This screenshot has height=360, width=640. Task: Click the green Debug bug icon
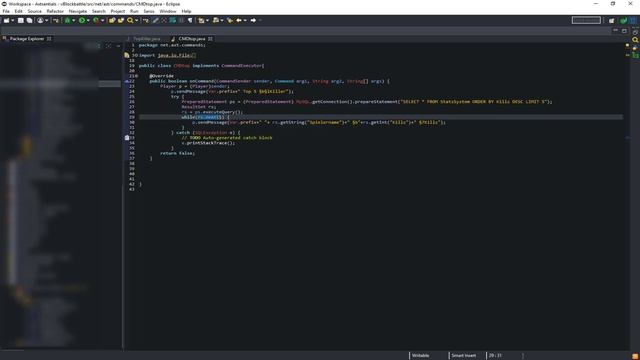tap(67, 20)
